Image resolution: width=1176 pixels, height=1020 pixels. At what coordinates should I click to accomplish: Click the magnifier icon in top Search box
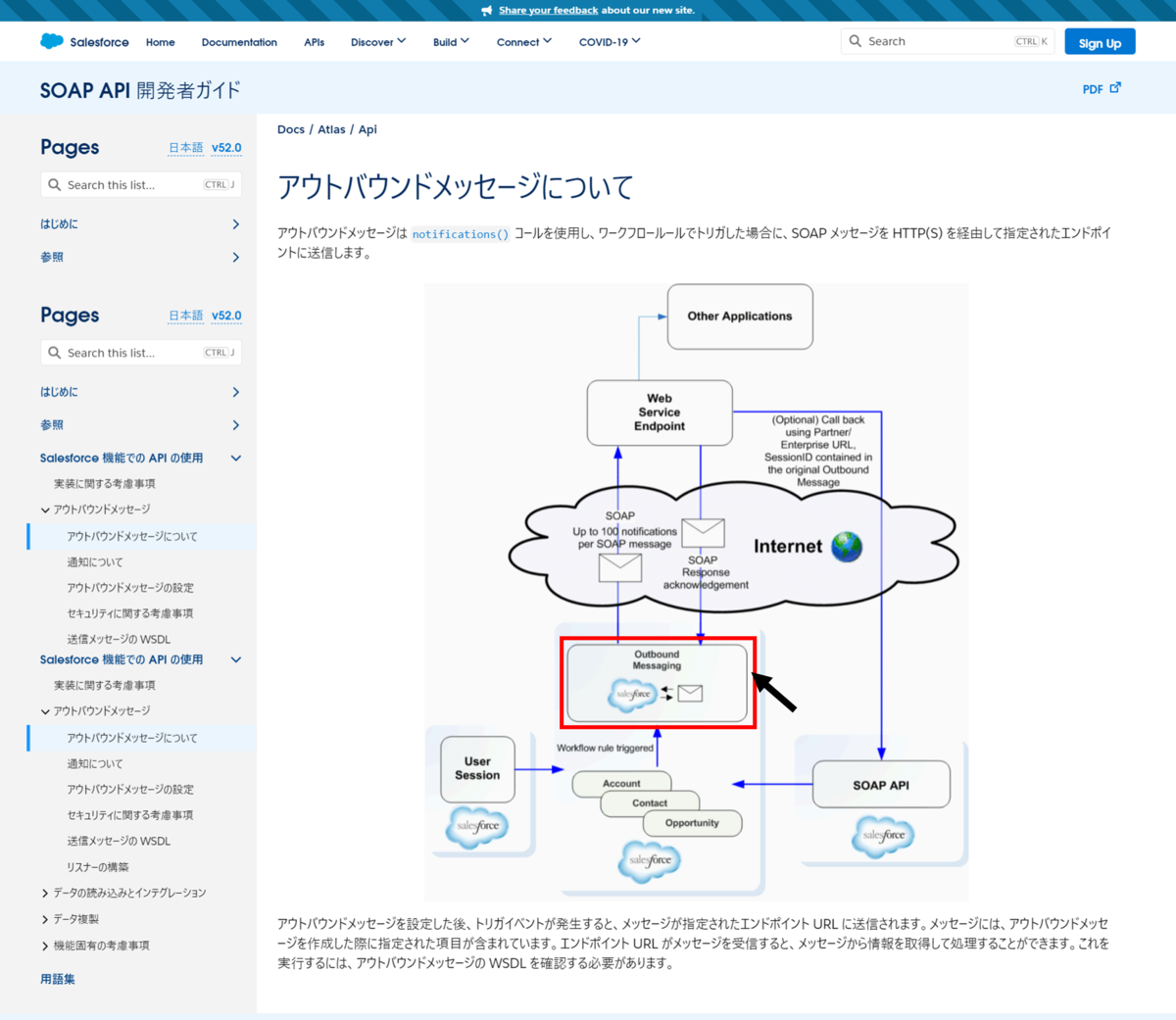(x=856, y=41)
